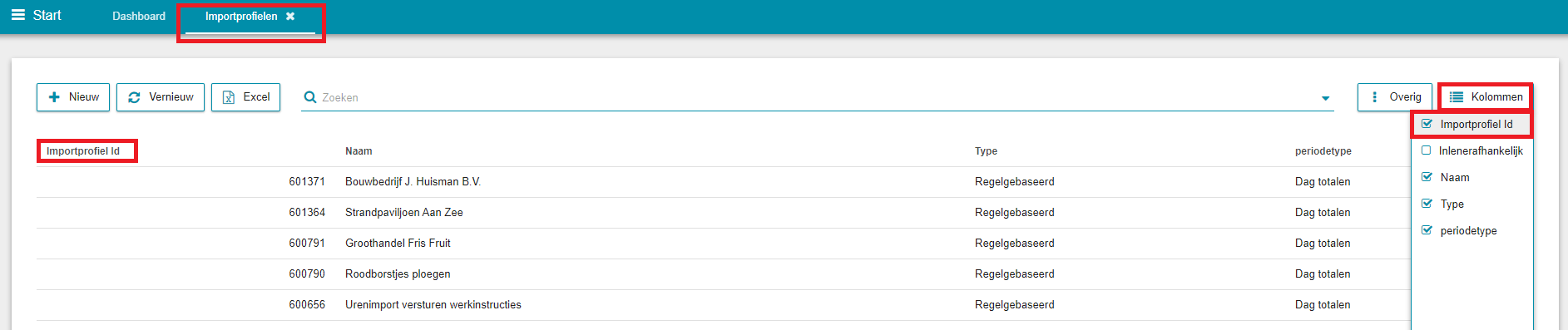1568x330 pixels.
Task: Expand the search bar dropdown arrow
Action: (x=1325, y=98)
